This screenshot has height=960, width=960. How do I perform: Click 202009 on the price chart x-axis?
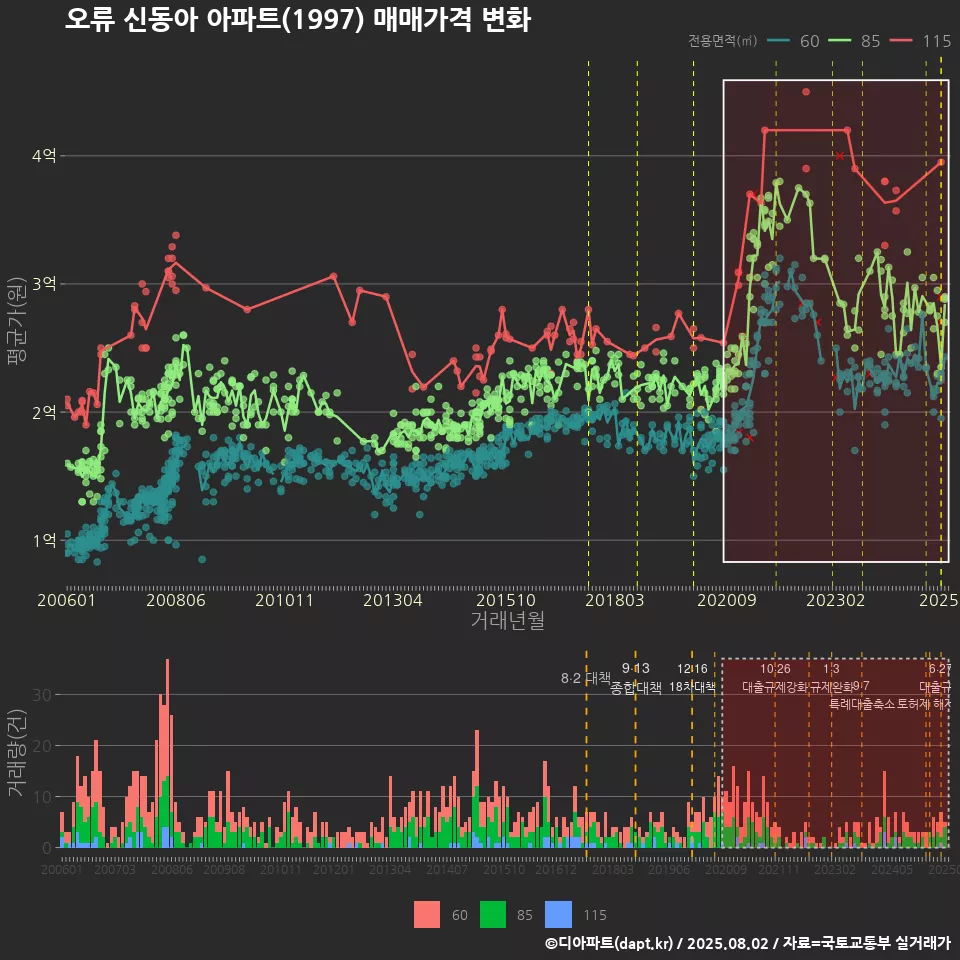pos(727,600)
